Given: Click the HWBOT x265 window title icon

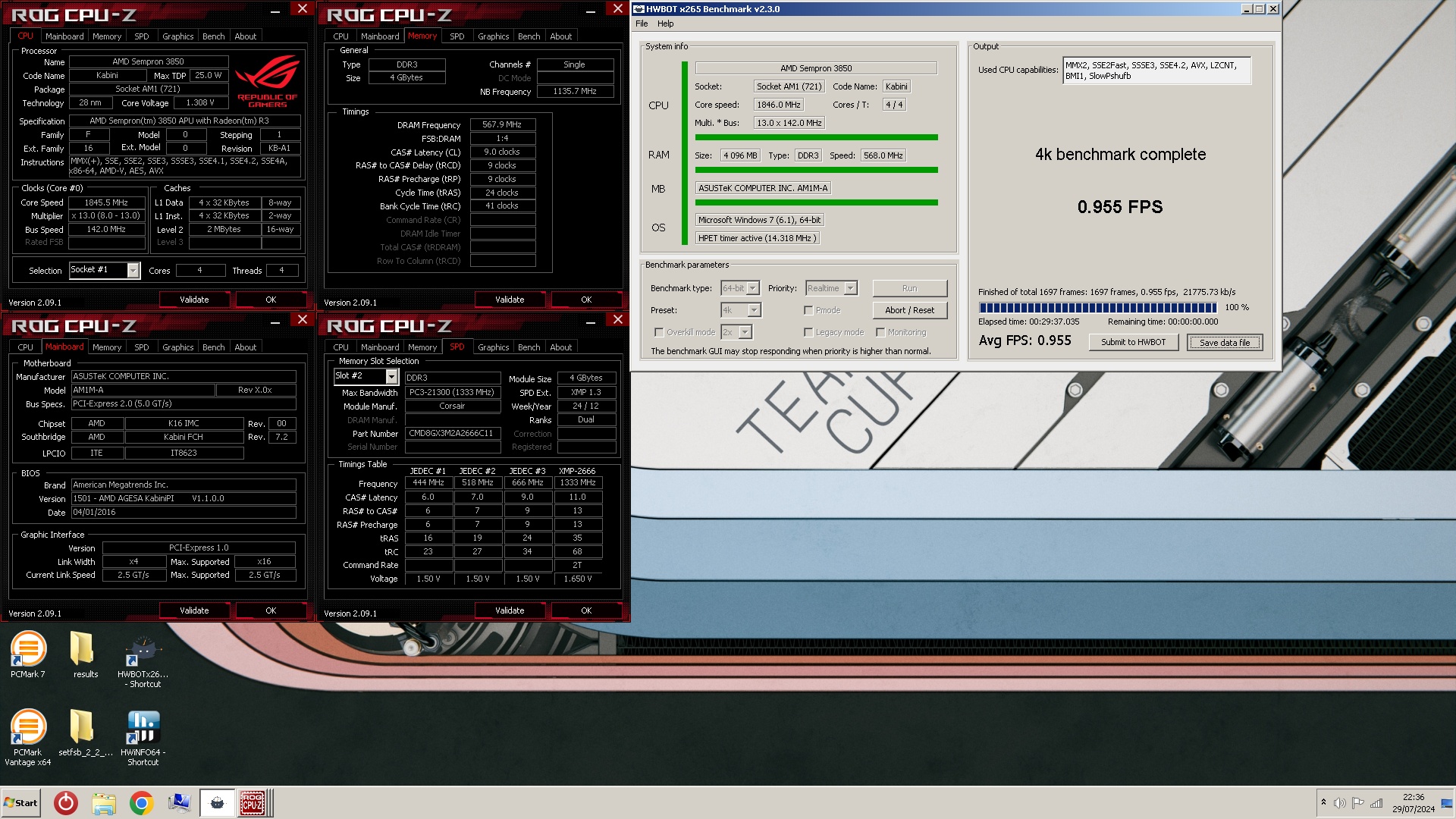Looking at the screenshot, I should pos(639,9).
